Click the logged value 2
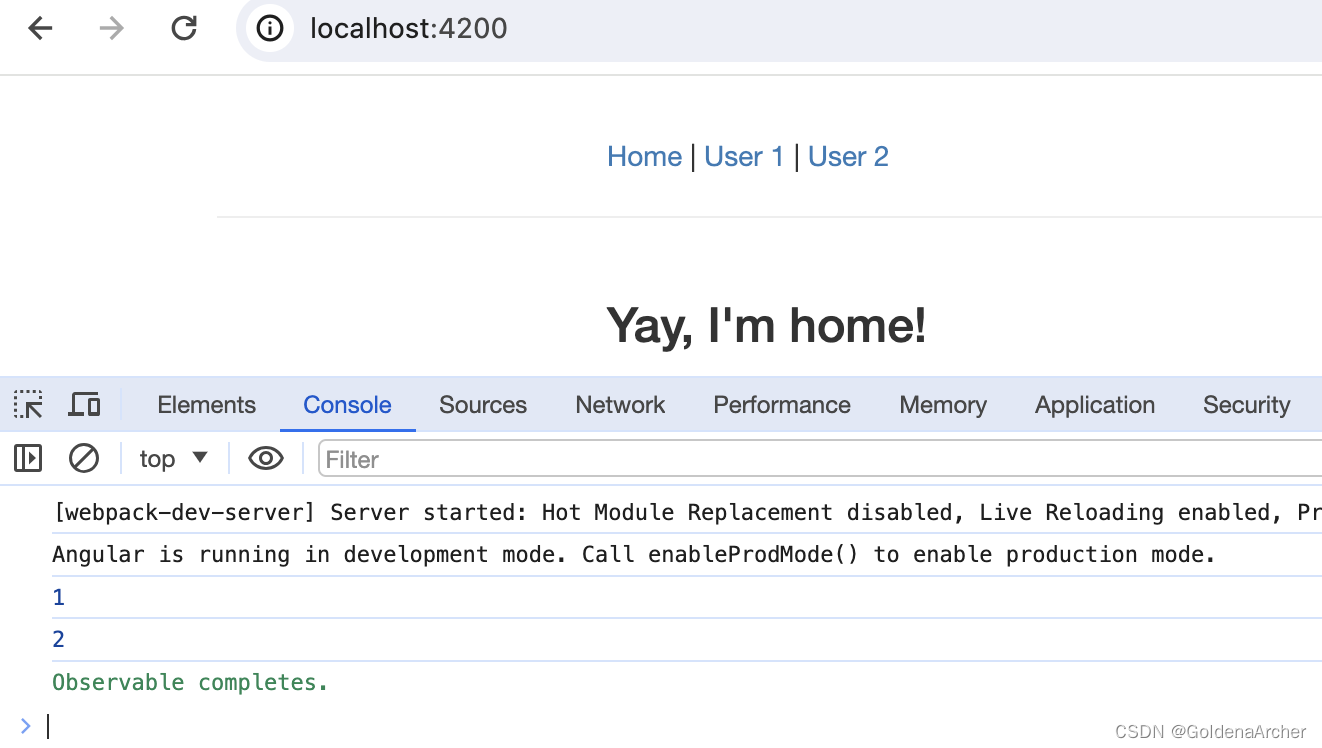This screenshot has height=748, width=1322. (x=58, y=639)
